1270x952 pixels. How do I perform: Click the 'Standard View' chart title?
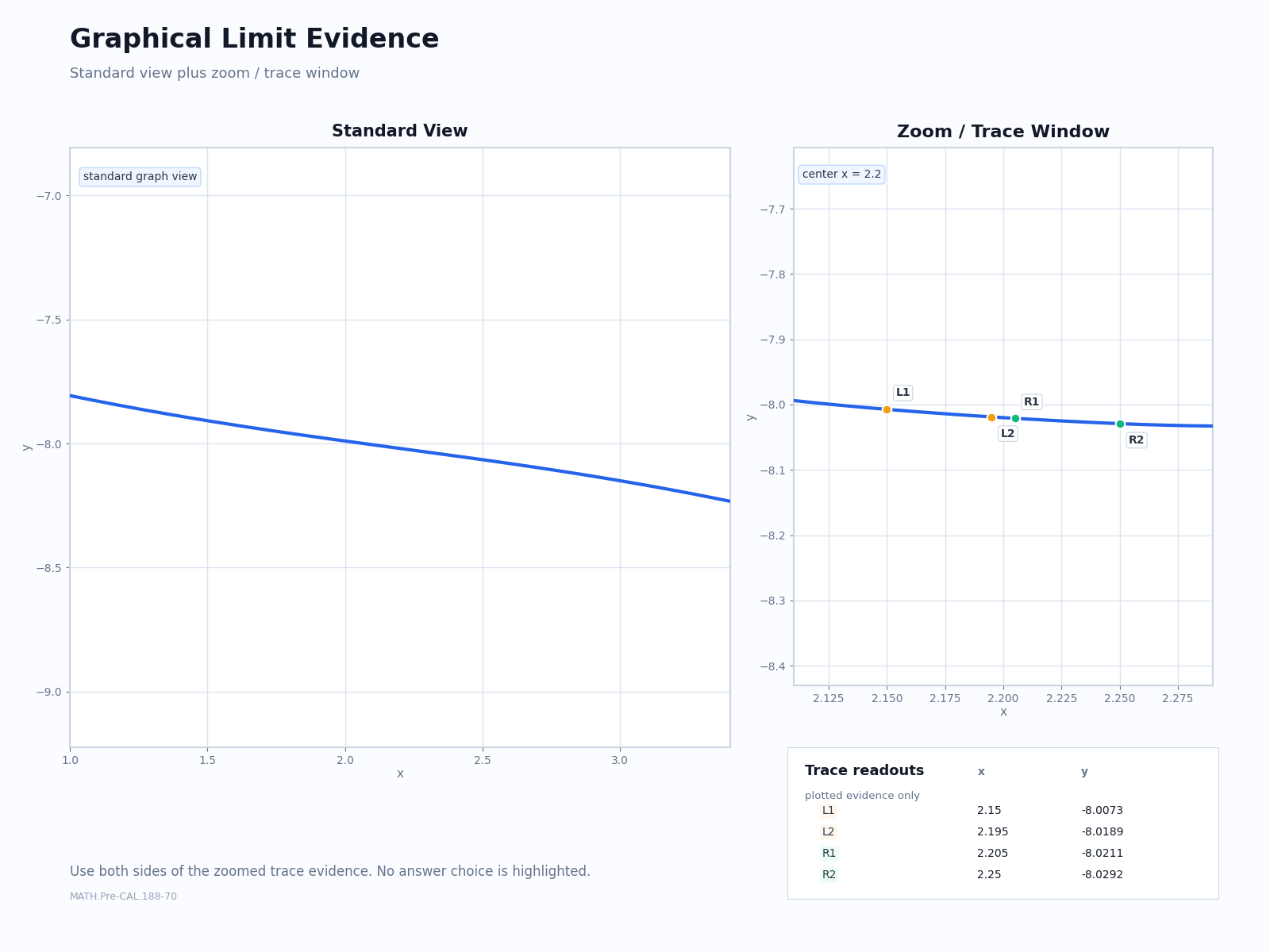tap(399, 132)
